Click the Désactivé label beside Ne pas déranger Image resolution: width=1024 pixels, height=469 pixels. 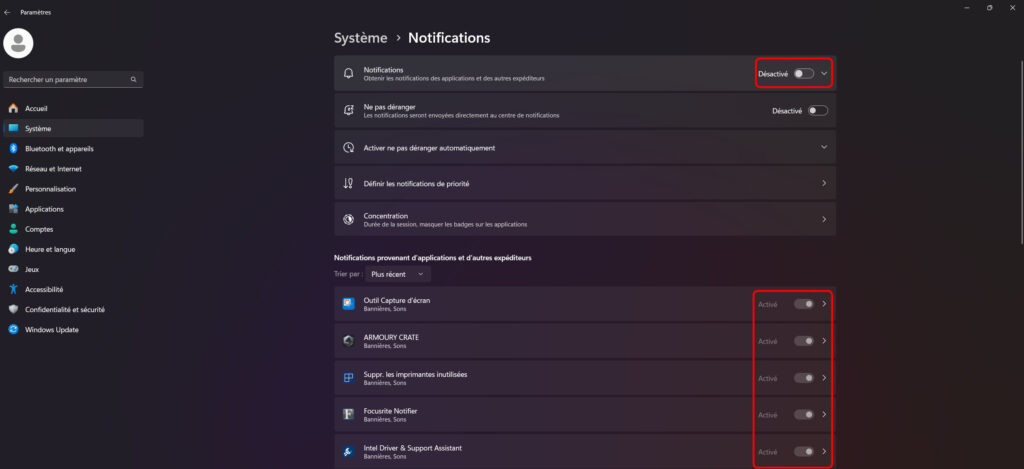(787, 111)
